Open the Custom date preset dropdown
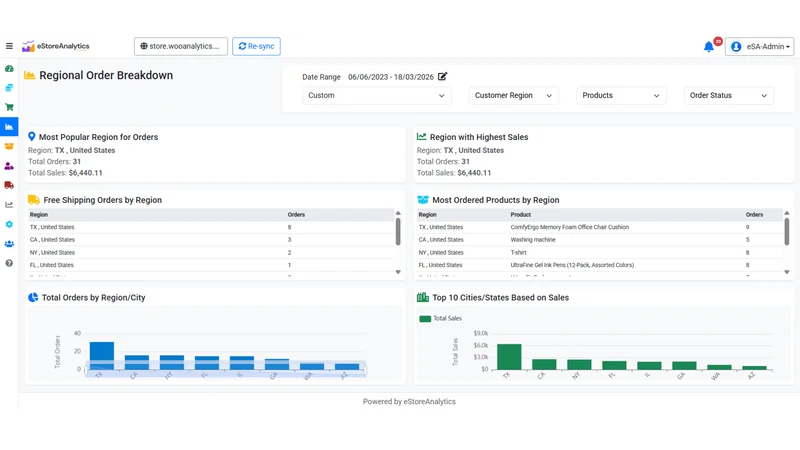Image resolution: width=800 pixels, height=450 pixels. pos(377,95)
